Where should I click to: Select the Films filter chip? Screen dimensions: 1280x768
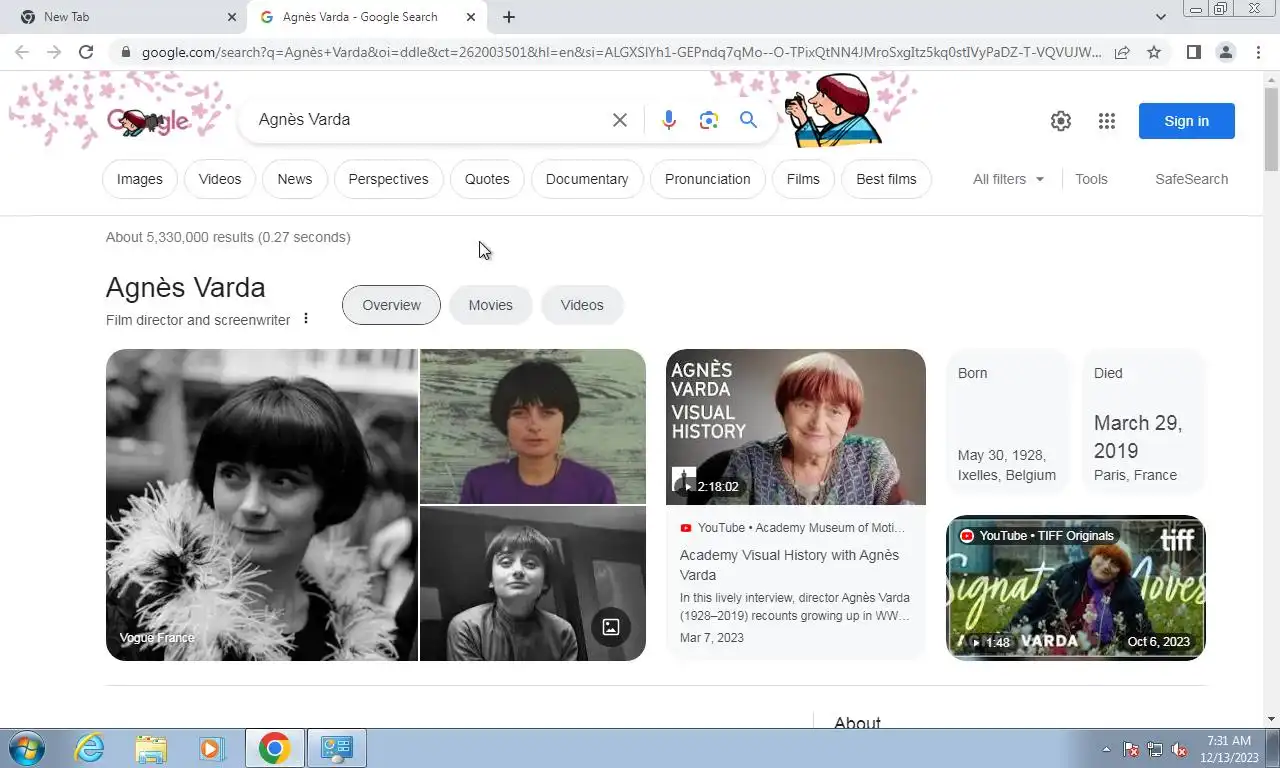(803, 179)
